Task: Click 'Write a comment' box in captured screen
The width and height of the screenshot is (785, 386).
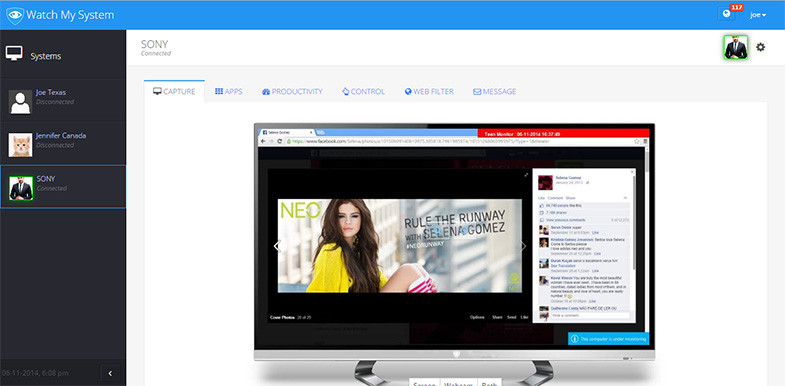Action: 590,315
